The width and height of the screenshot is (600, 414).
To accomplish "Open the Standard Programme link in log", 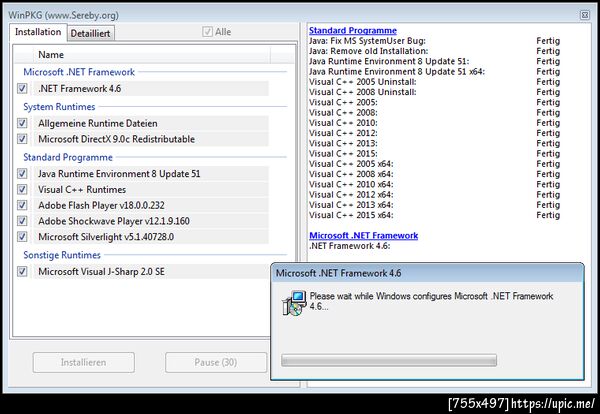I will pos(353,30).
